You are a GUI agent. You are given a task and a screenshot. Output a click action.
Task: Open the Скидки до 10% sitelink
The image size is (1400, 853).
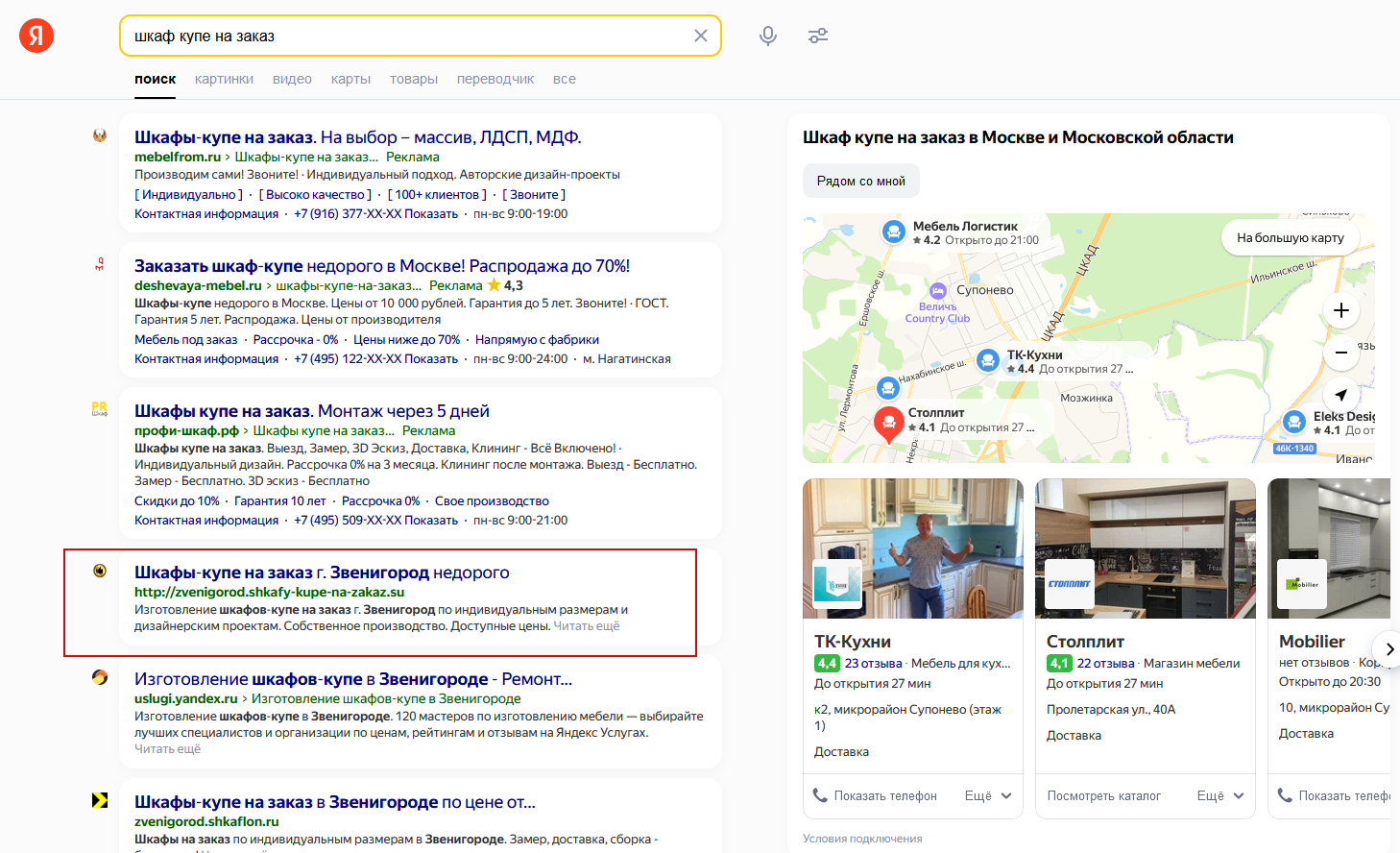(x=178, y=500)
